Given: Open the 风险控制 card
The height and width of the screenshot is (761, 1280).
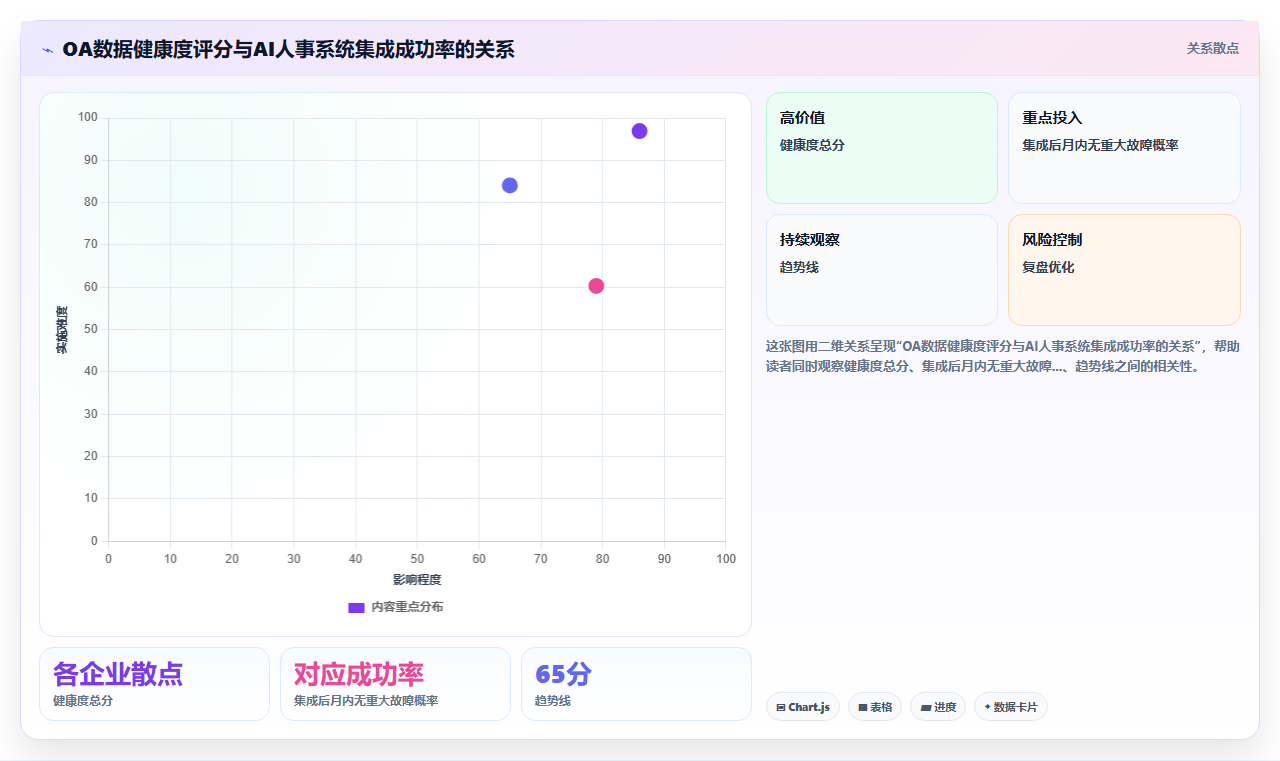Looking at the screenshot, I should [x=1124, y=270].
